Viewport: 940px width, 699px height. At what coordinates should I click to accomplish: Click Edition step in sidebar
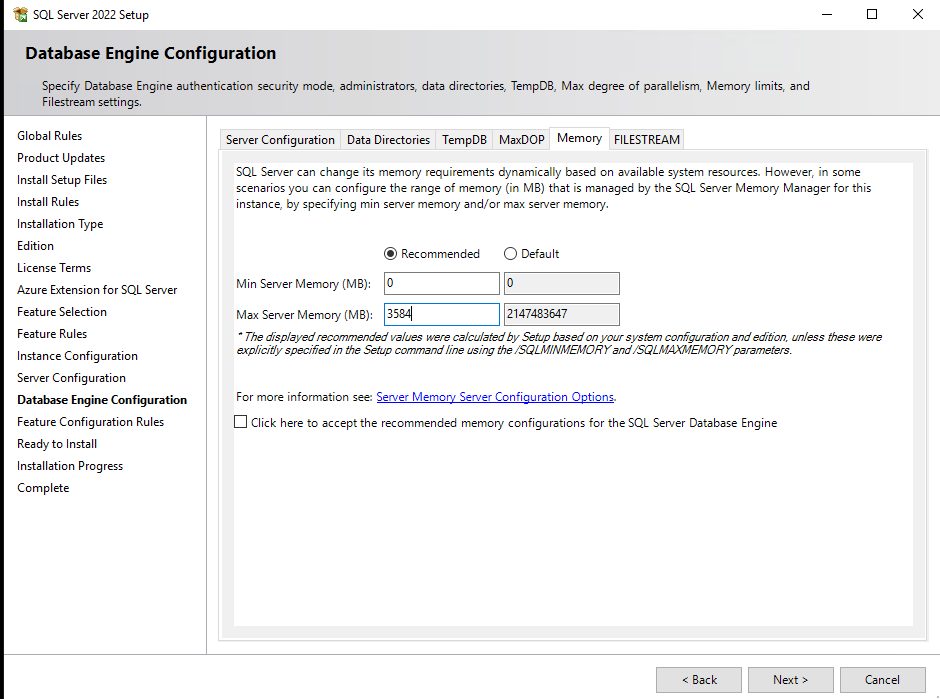(35, 246)
